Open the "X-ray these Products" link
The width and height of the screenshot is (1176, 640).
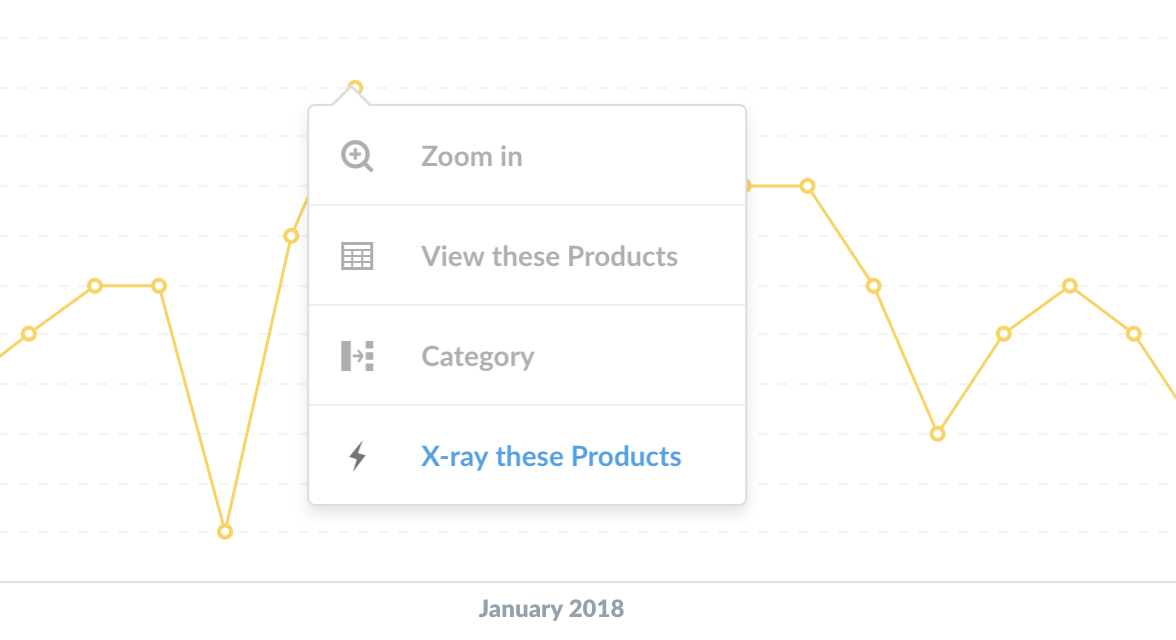pos(551,456)
